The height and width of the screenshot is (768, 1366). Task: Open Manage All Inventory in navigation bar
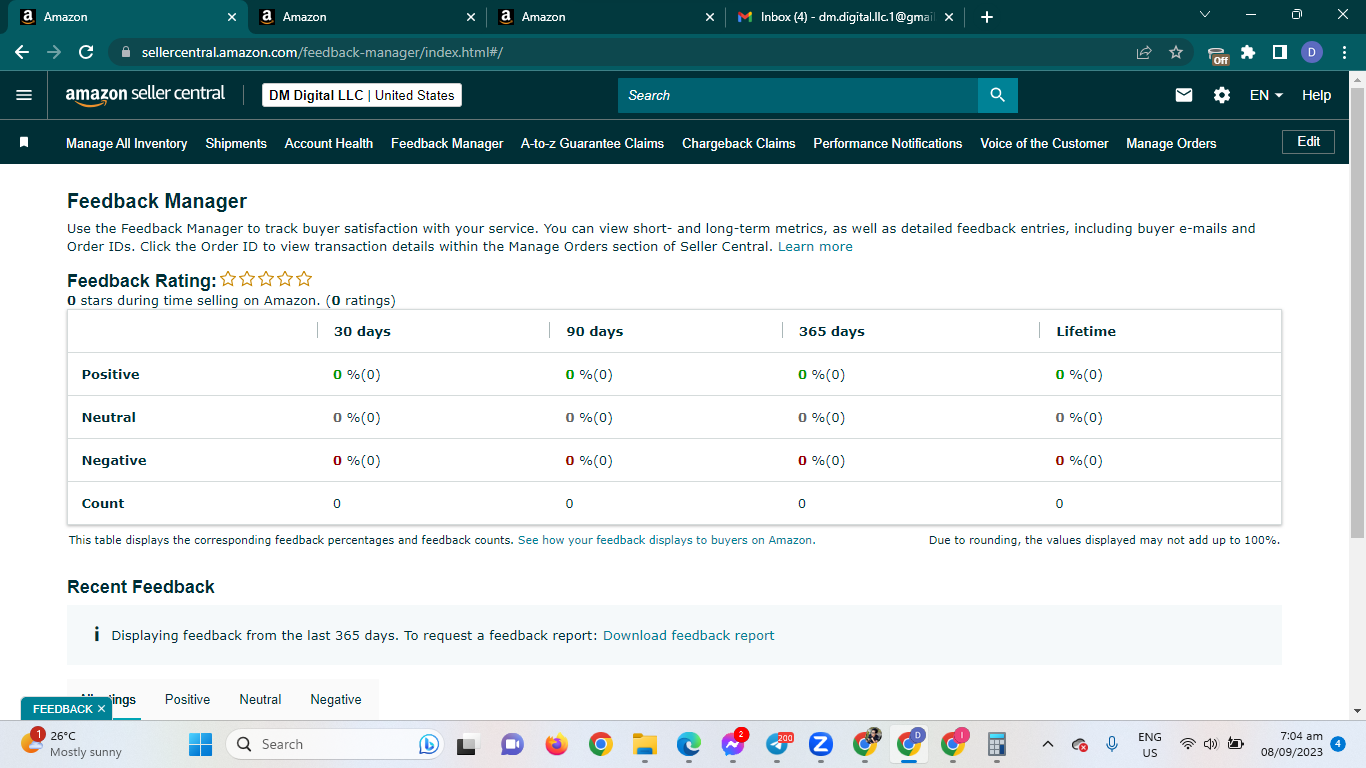click(x=127, y=143)
